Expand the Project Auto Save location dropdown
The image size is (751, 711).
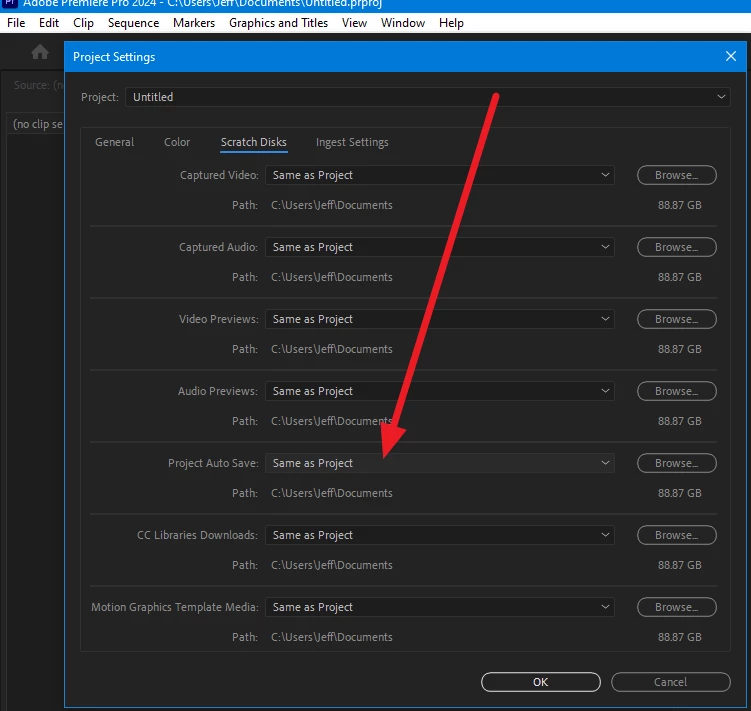tap(440, 463)
